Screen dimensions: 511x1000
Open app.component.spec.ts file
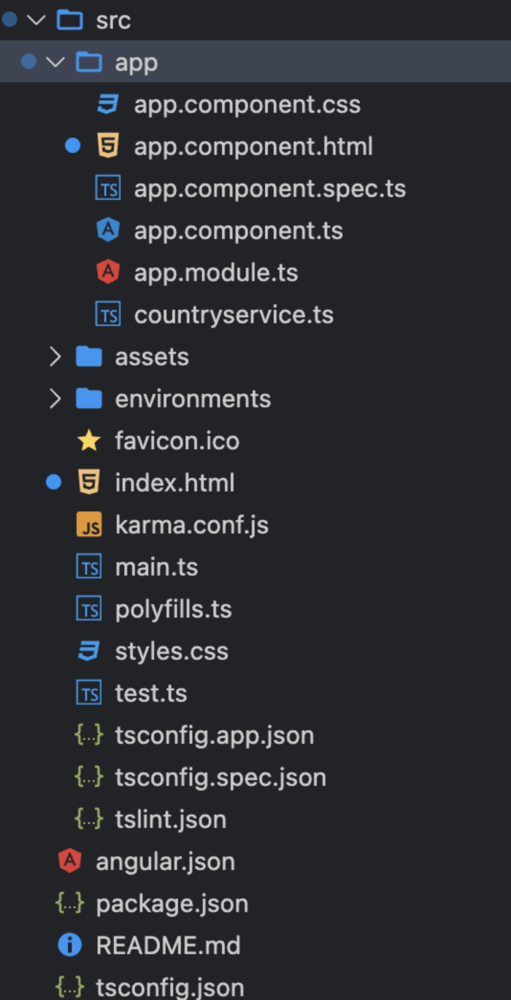[270, 189]
